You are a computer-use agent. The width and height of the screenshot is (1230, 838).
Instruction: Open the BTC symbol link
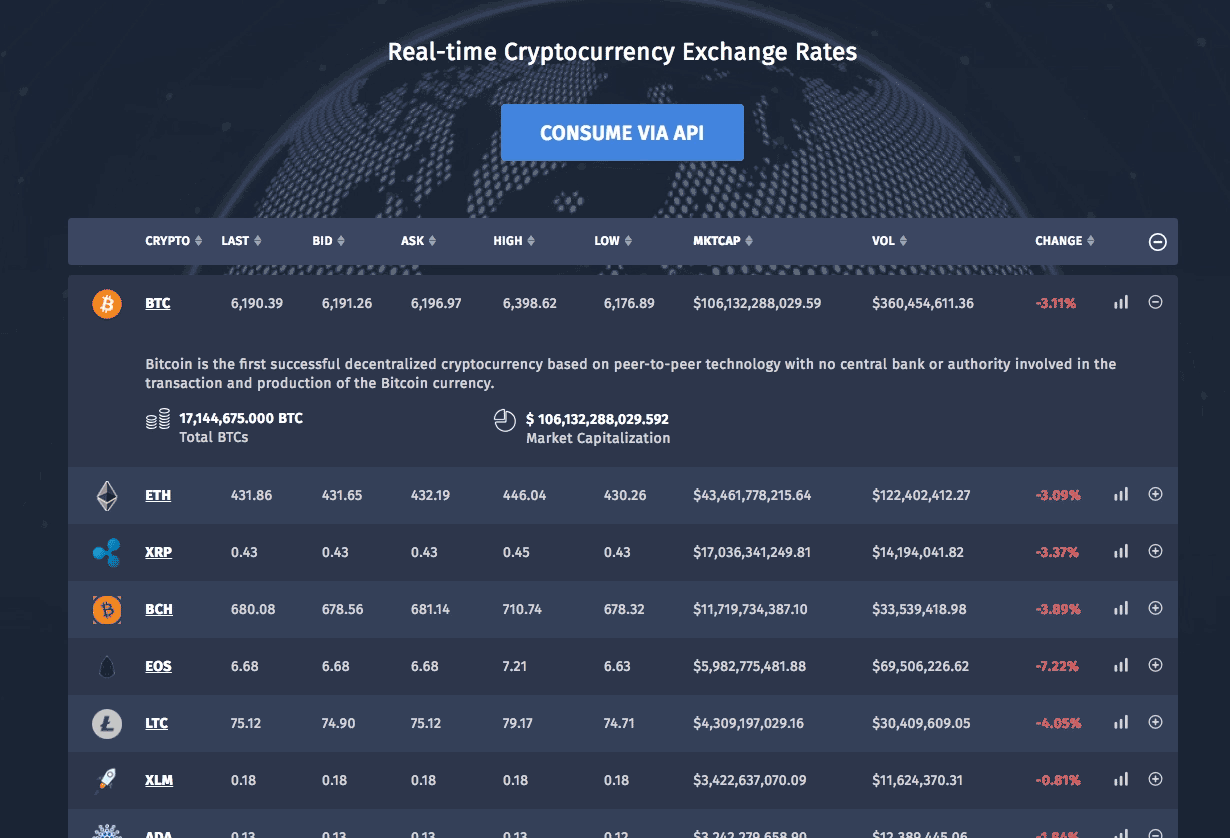158,303
